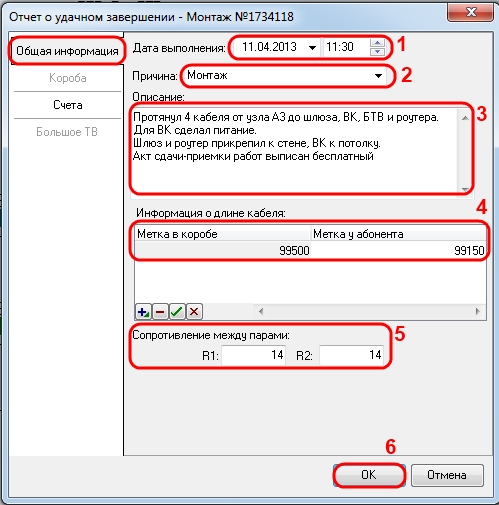Expand the Причина combo box
Screen dimensions: 499x505
[x=378, y=76]
